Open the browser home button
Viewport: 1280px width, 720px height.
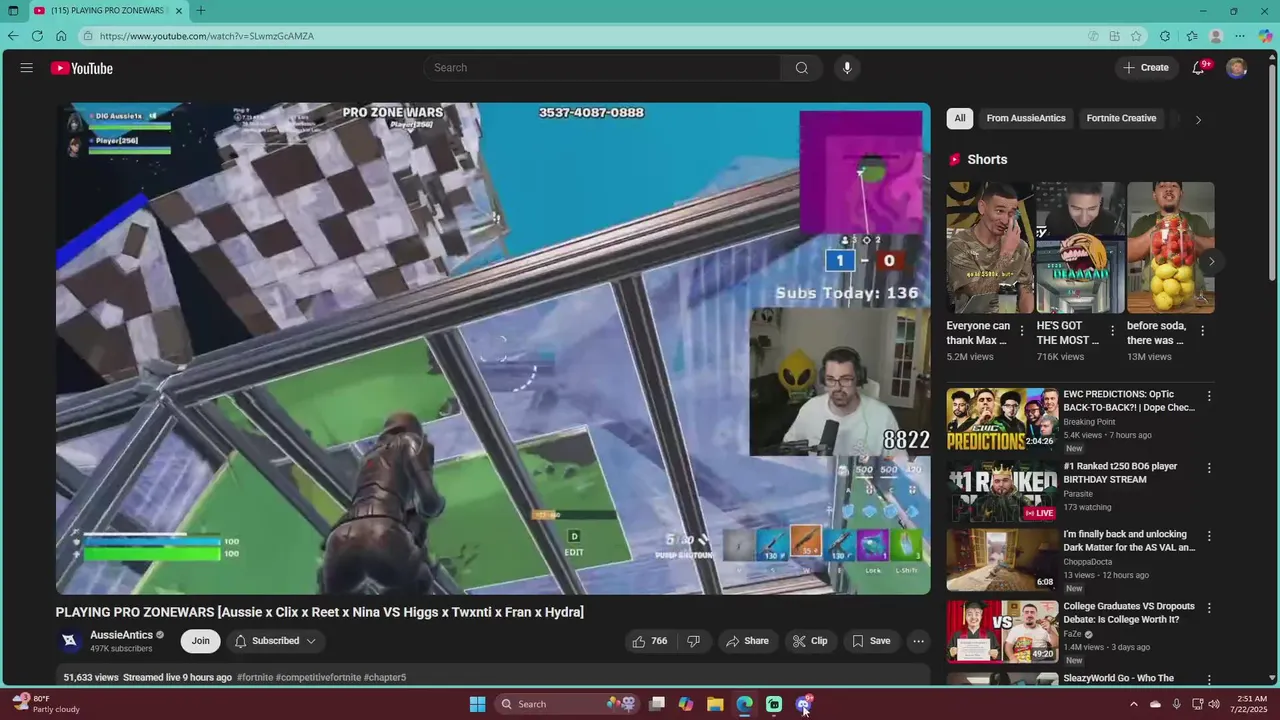pyautogui.click(x=61, y=36)
